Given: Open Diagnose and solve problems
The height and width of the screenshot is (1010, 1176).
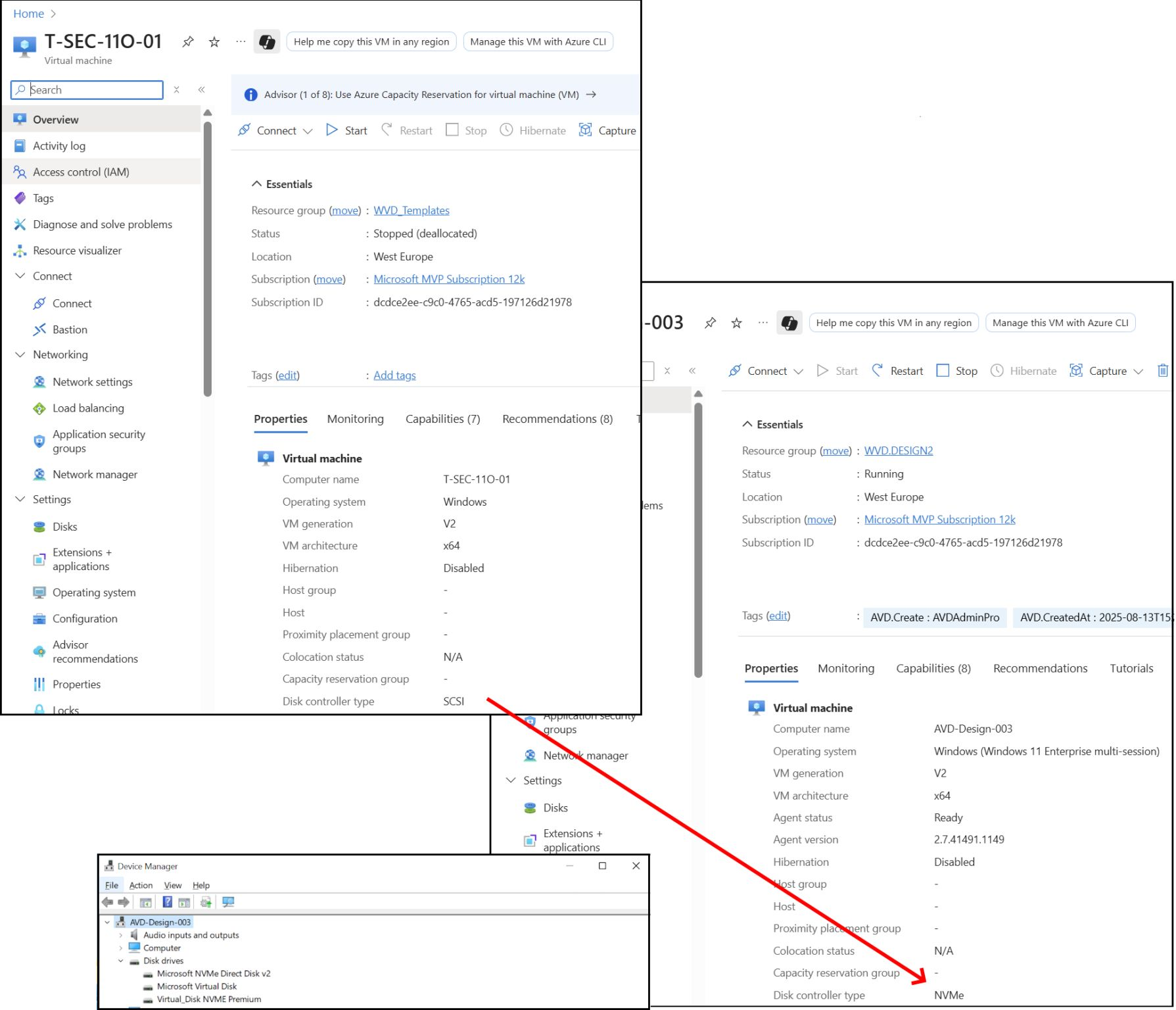Looking at the screenshot, I should coord(103,225).
